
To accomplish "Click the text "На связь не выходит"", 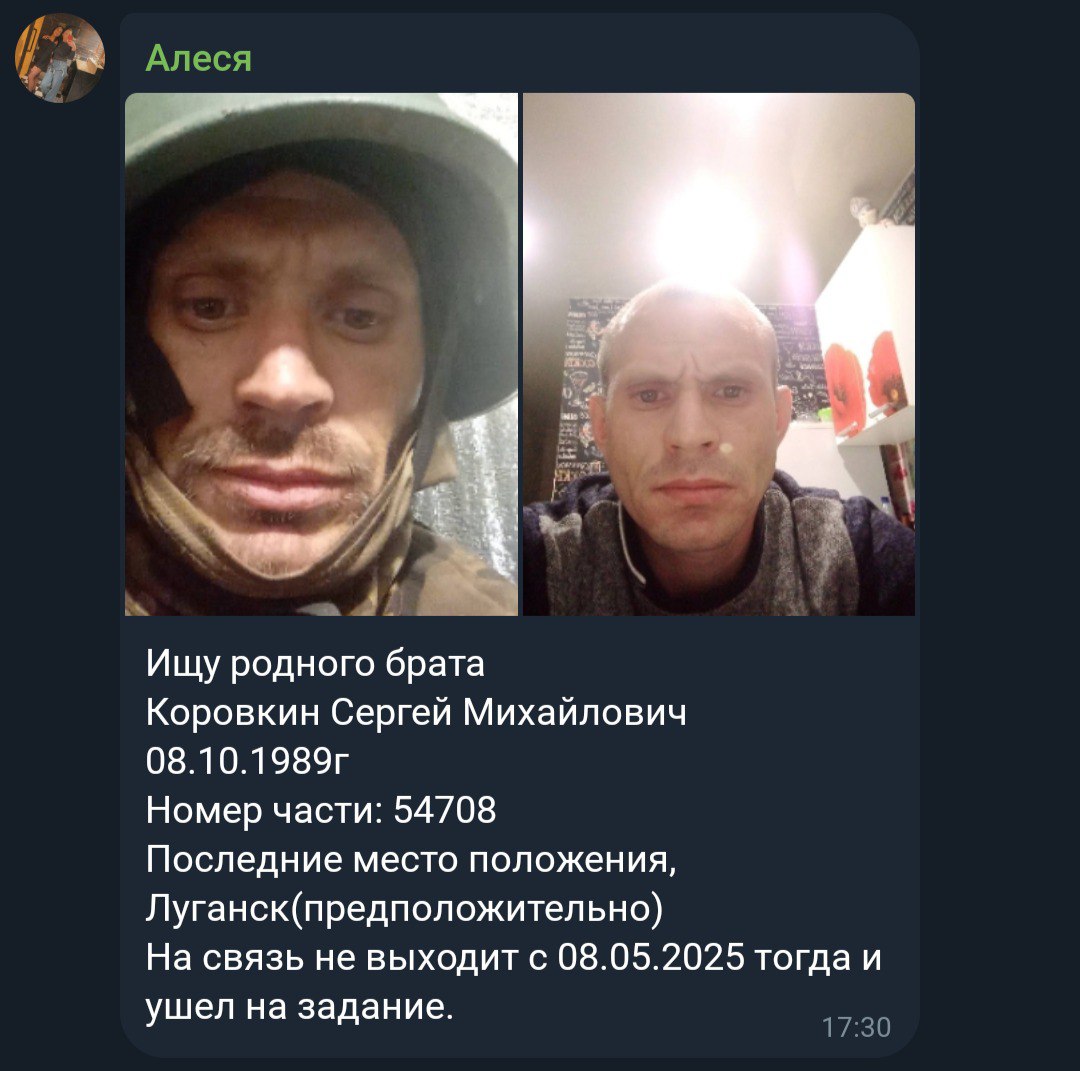I will (332, 957).
